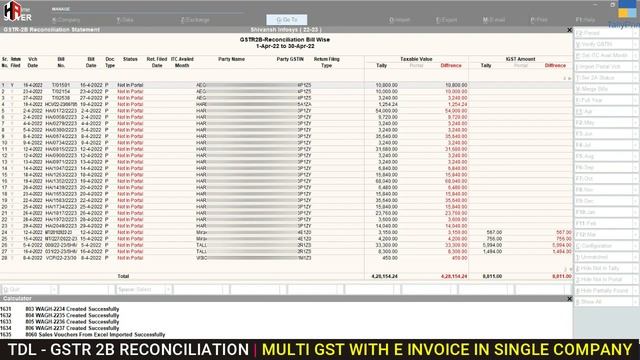Select row with bill HA/0278/2223
This screenshot has width=640, height=360.
286,123
